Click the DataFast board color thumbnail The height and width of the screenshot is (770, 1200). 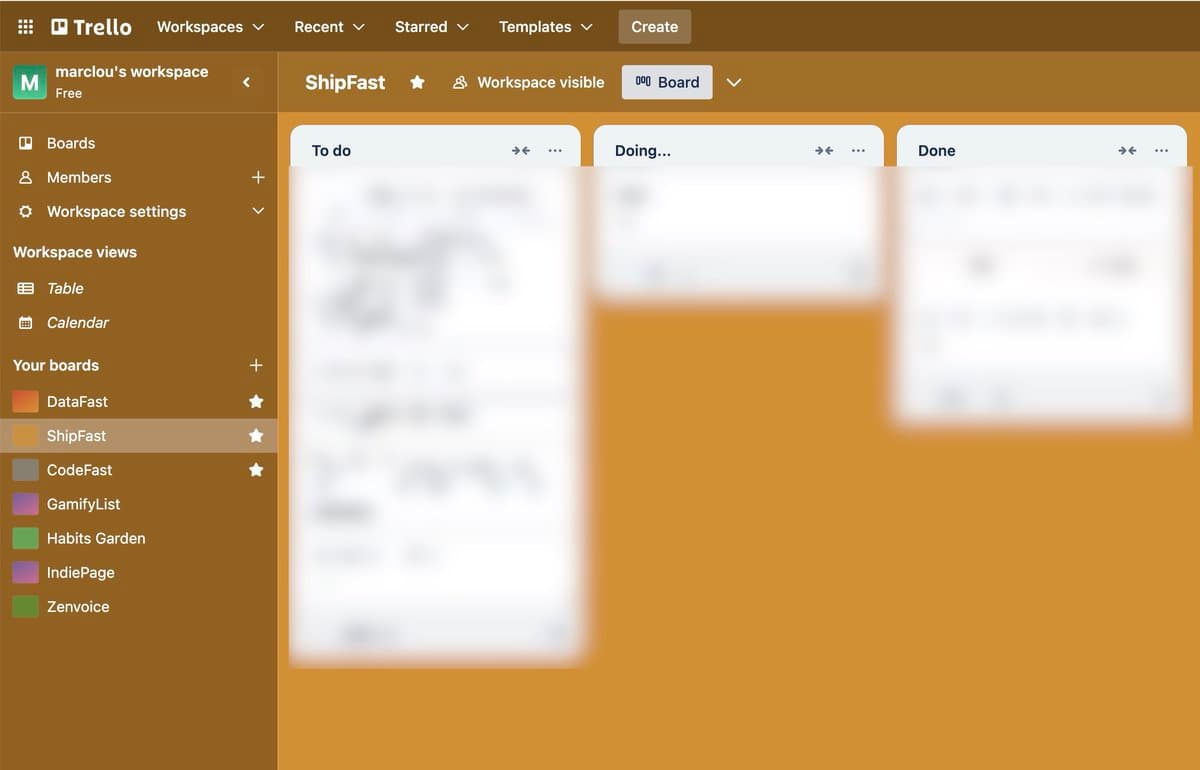tap(26, 401)
